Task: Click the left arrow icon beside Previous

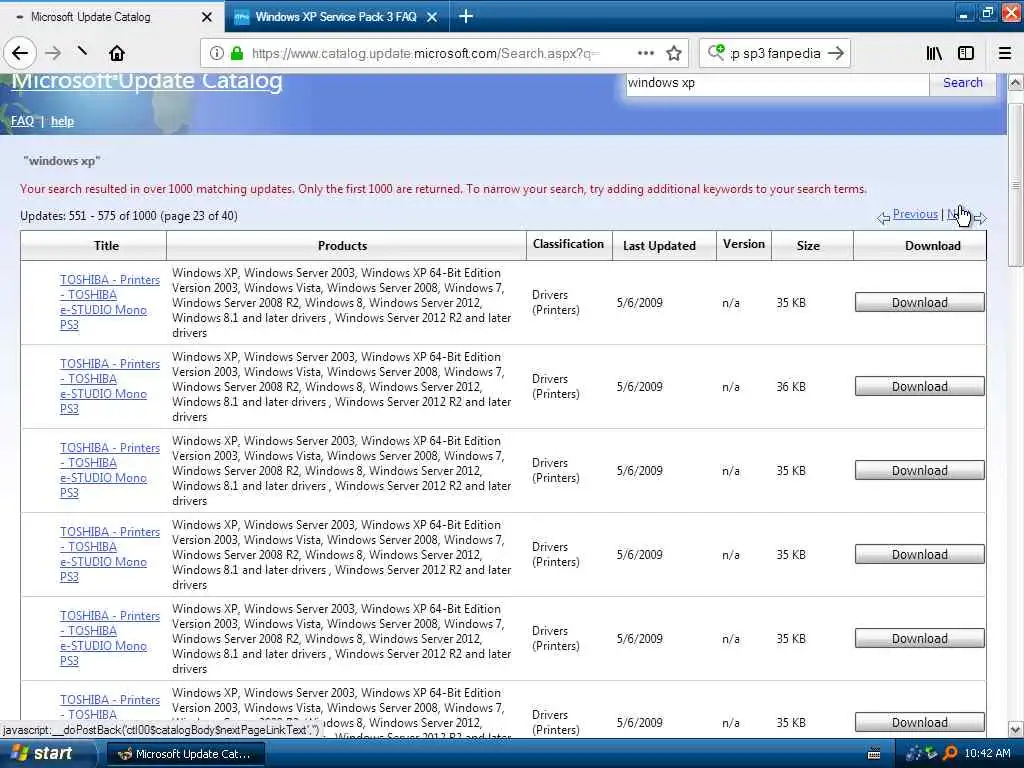Action: (x=883, y=218)
